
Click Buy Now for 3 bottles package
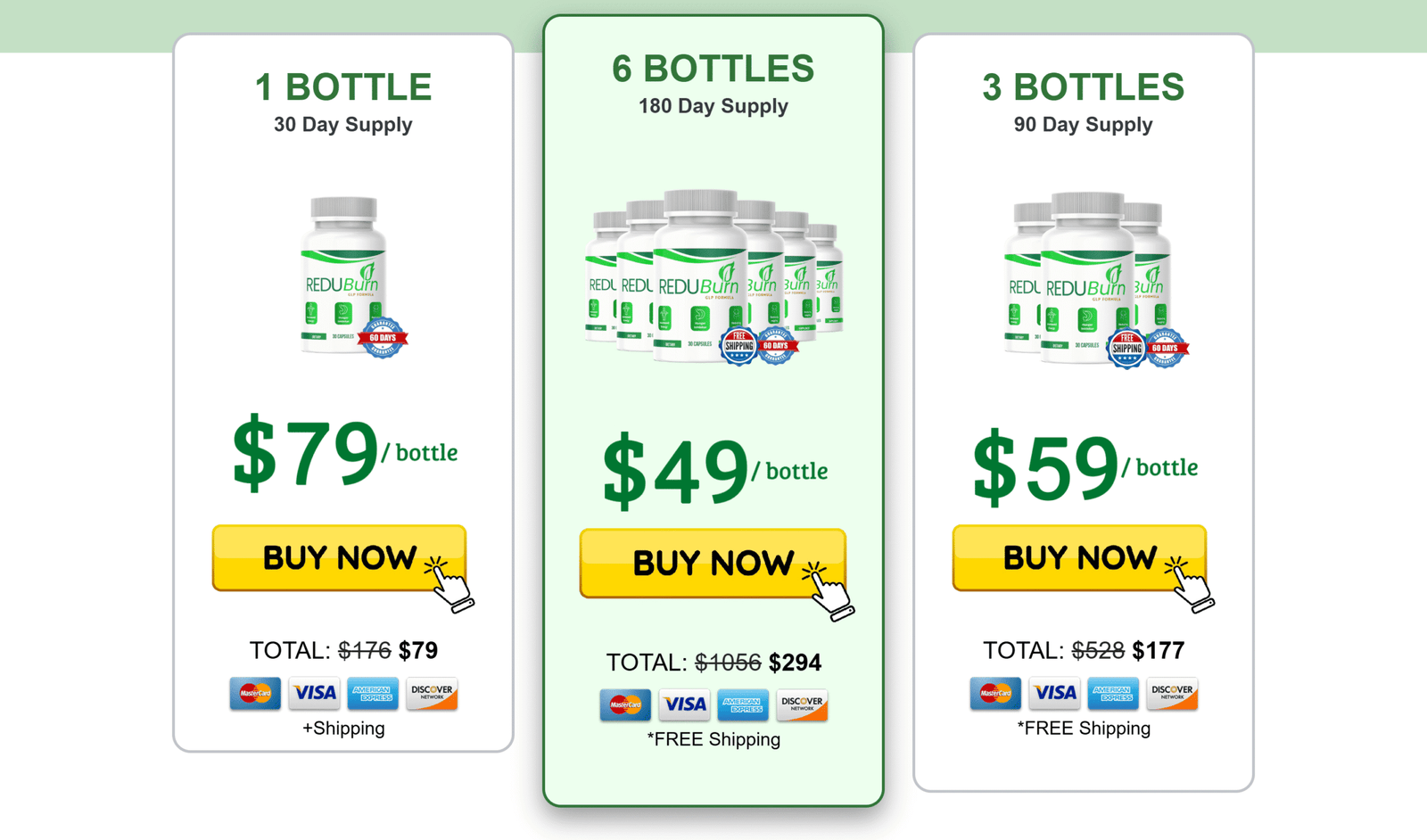pyautogui.click(x=1079, y=558)
